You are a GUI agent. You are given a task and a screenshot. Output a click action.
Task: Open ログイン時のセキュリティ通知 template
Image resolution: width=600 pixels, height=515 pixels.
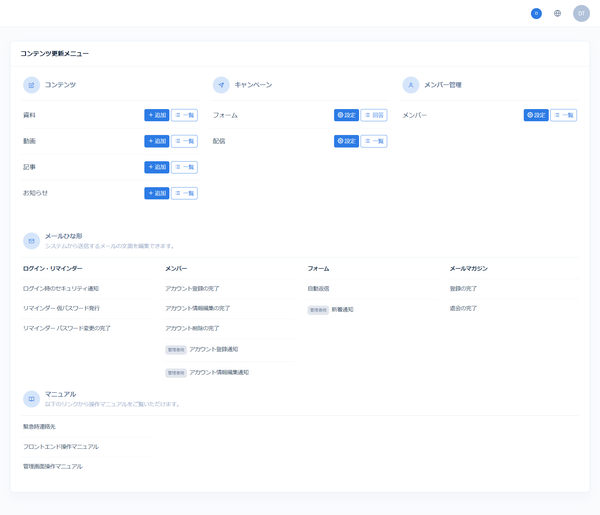(x=61, y=288)
